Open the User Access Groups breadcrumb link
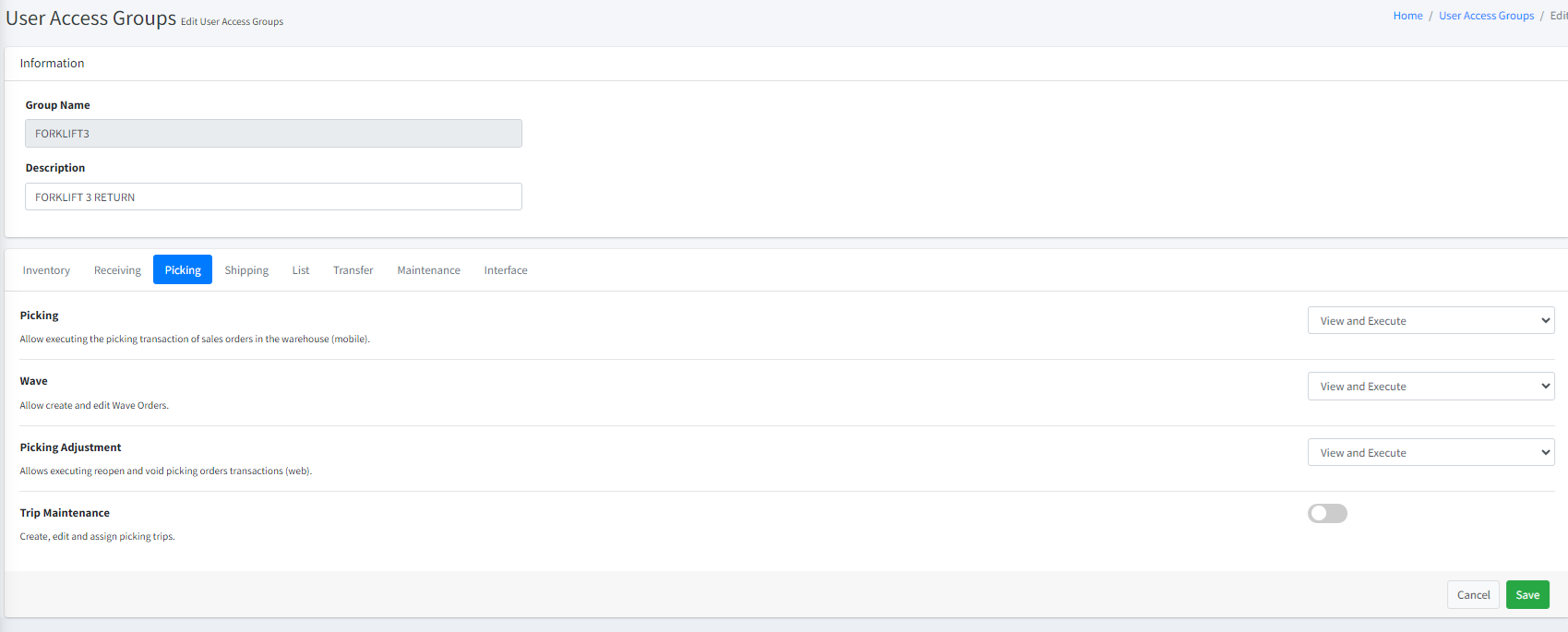 click(1486, 16)
